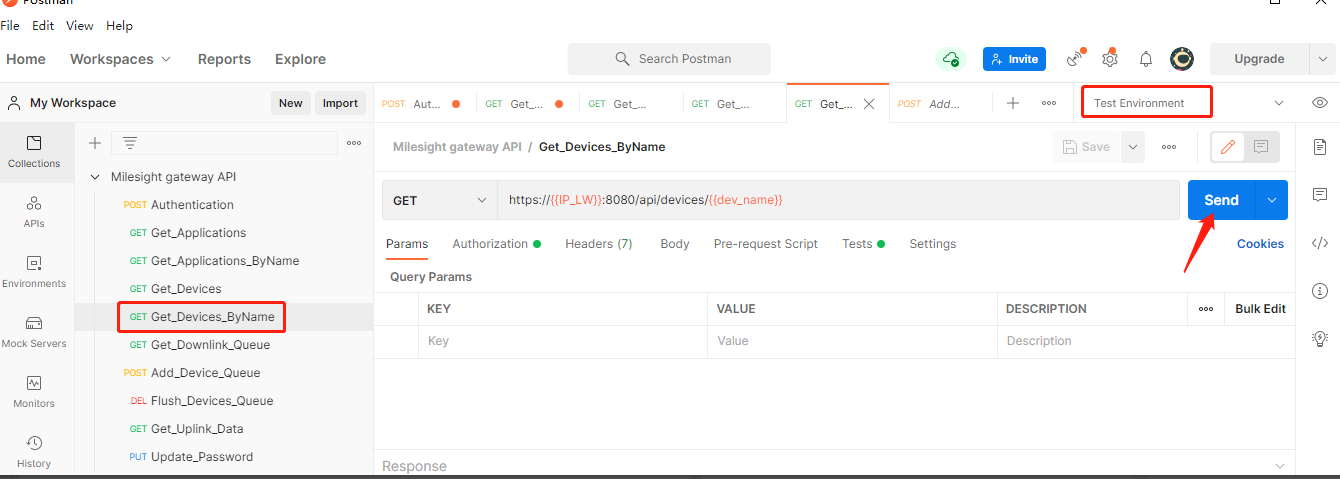Viewport: 1340px width, 479px height.
Task: Switch to the Settings tab
Action: click(932, 244)
